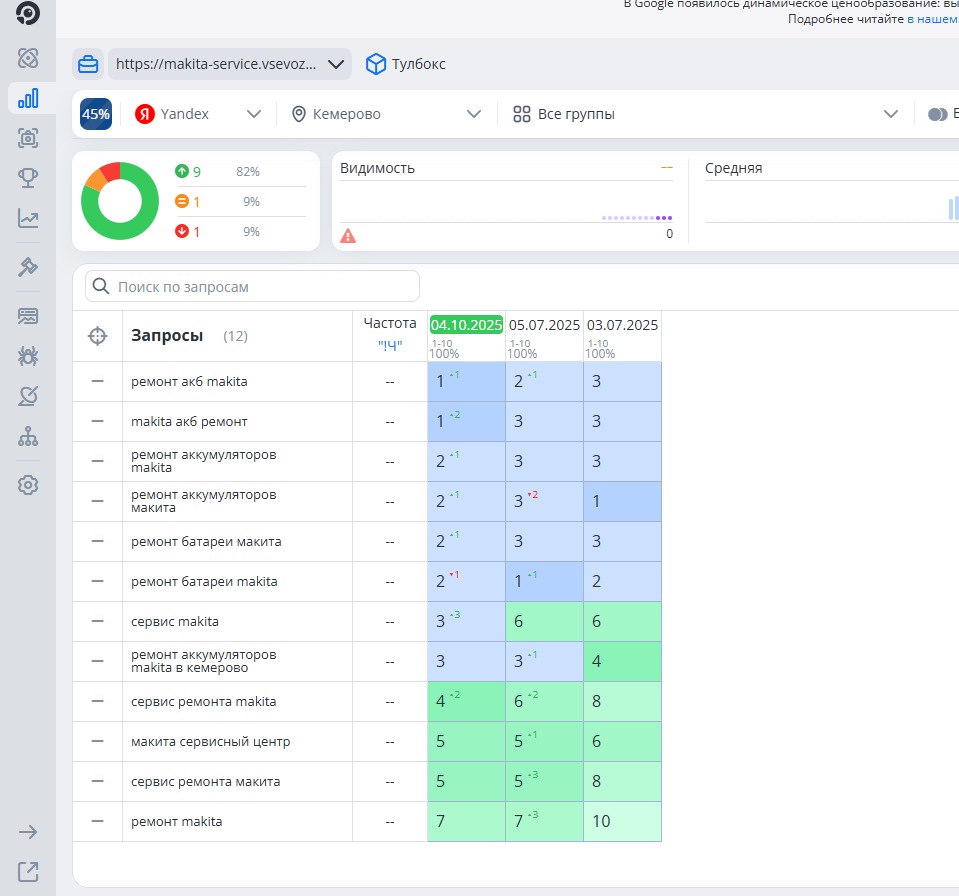Viewport: 959px width, 896px height.
Task: Select the 04.10.2025 date column header
Action: 466,325
